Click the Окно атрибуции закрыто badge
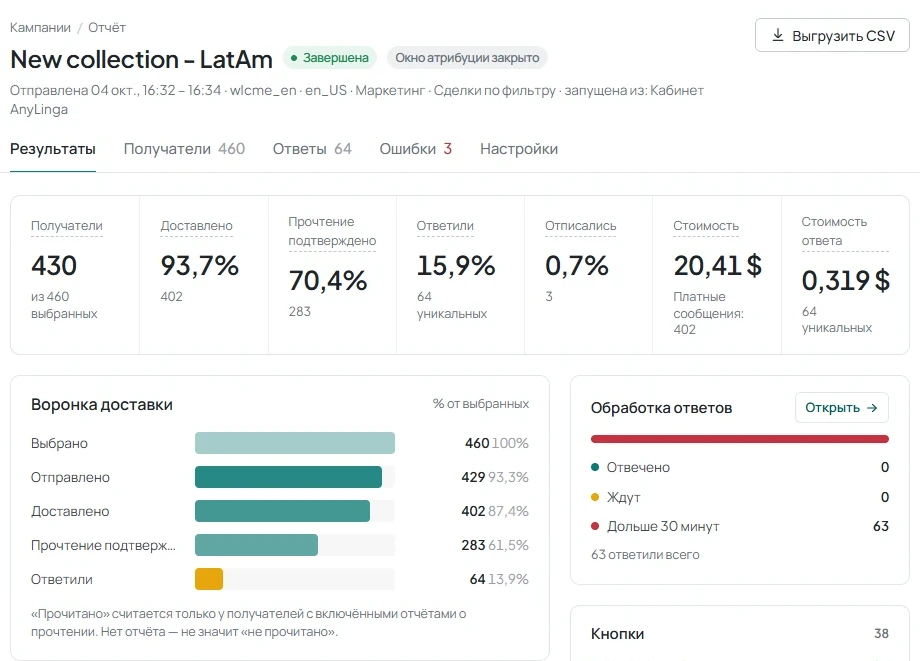 467,58
